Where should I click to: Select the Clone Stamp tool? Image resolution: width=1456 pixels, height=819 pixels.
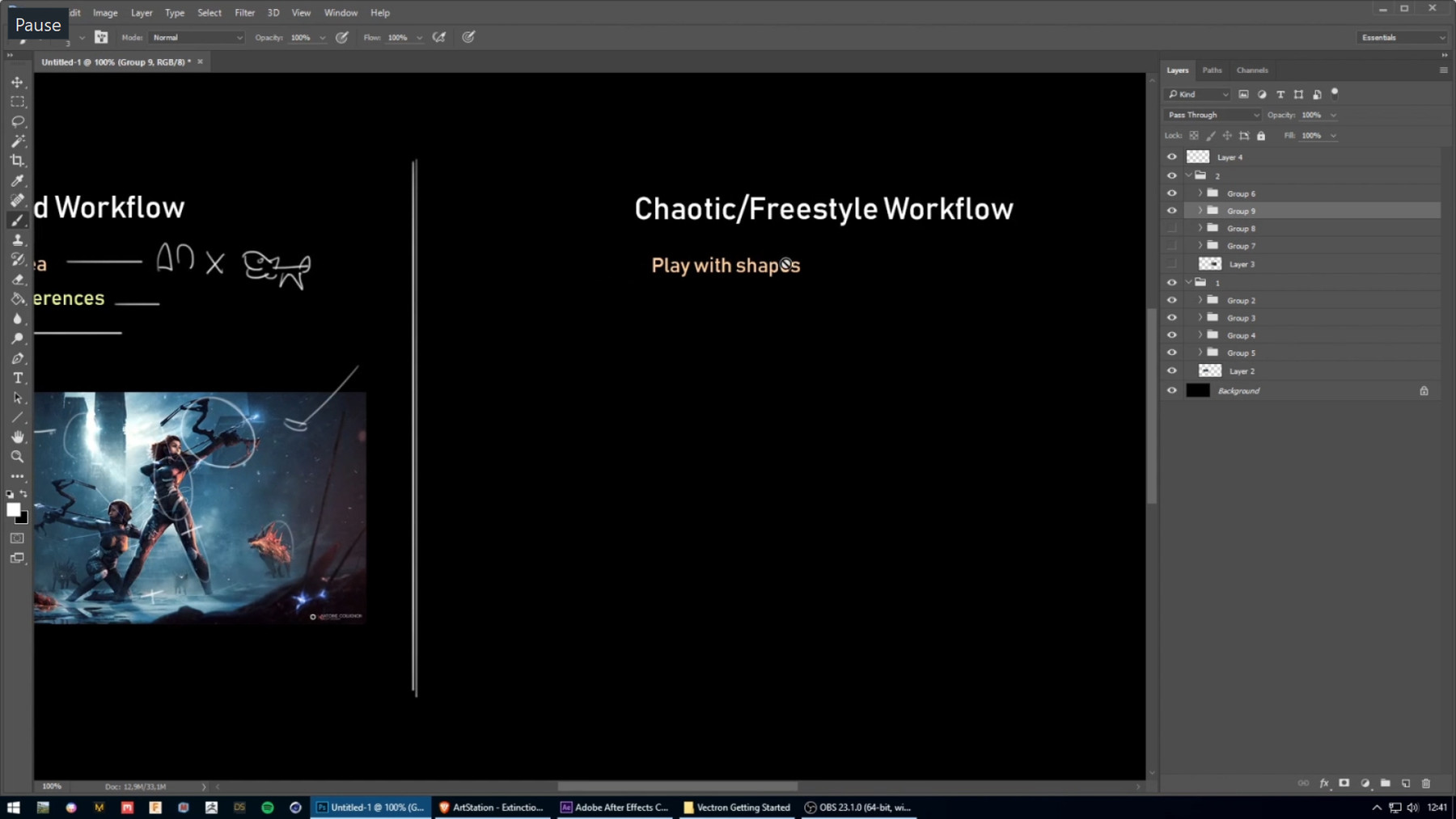(x=17, y=239)
